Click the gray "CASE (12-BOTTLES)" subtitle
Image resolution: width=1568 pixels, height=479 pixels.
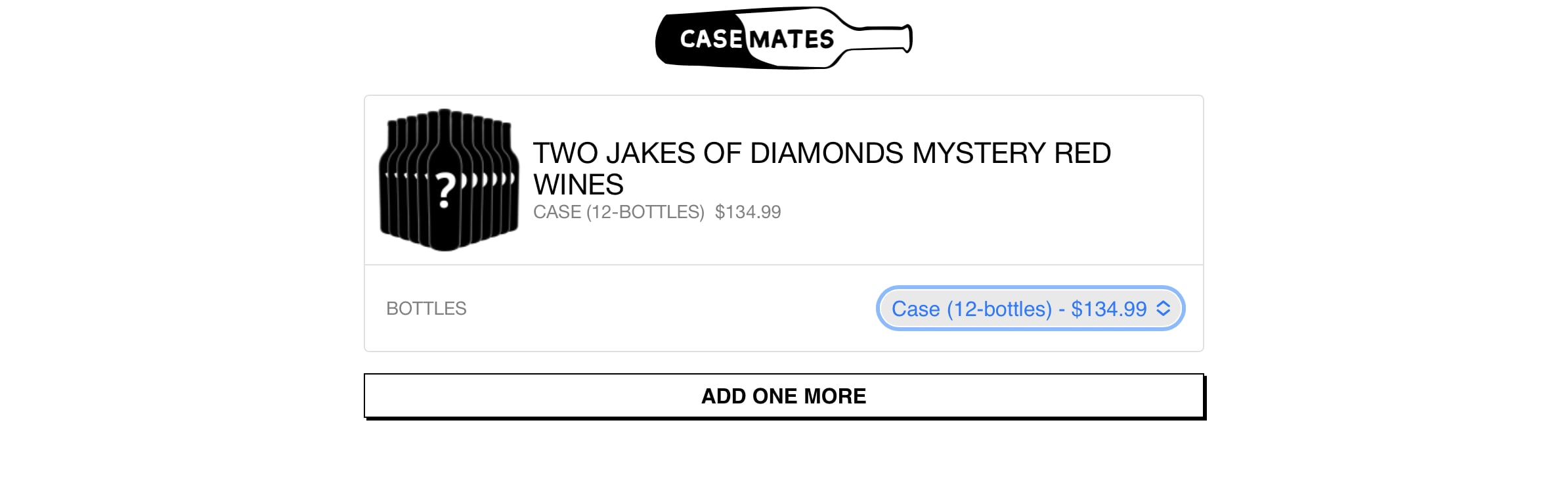pyautogui.click(x=618, y=212)
